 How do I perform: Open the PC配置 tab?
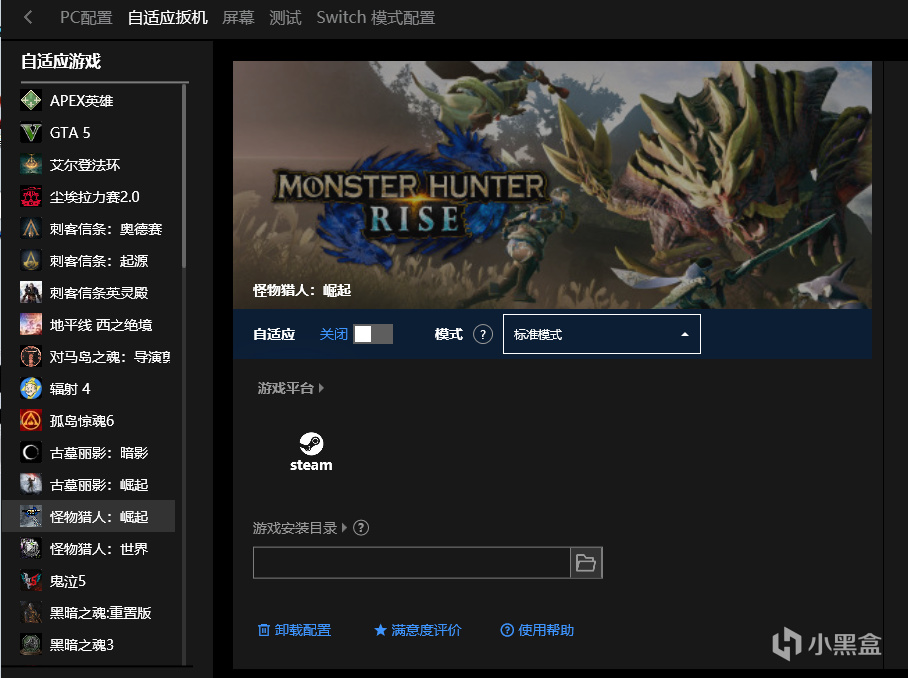point(86,17)
